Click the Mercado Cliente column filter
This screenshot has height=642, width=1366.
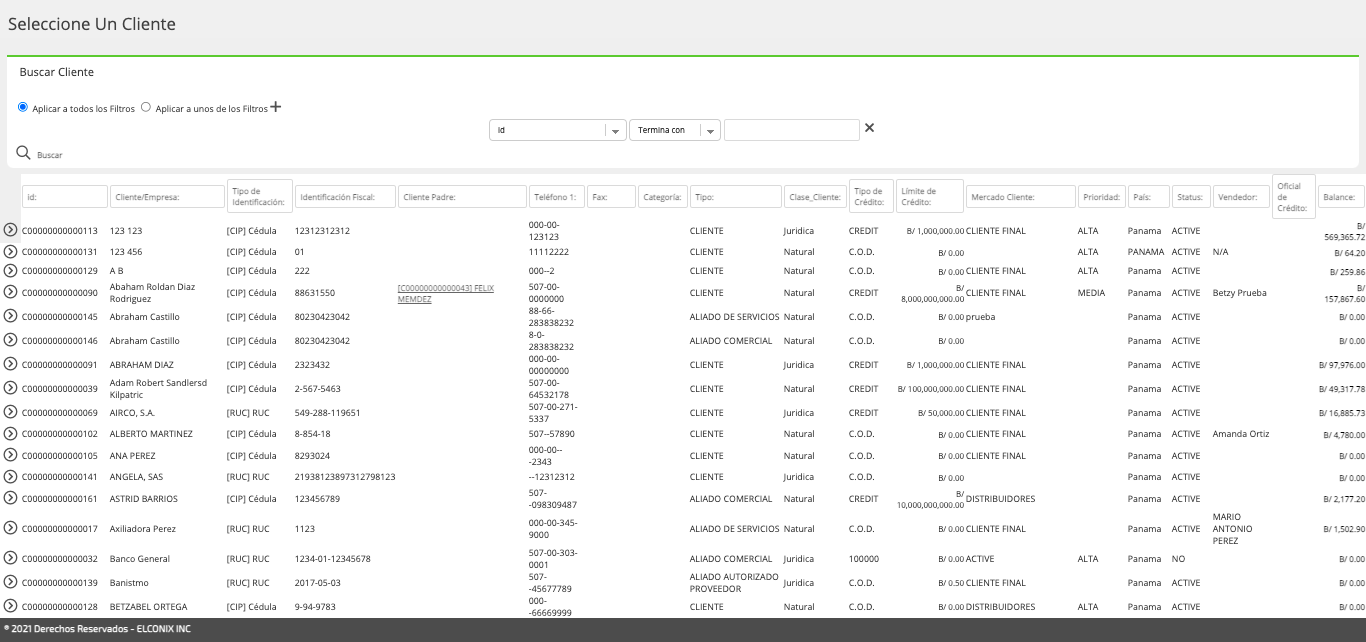1021,197
